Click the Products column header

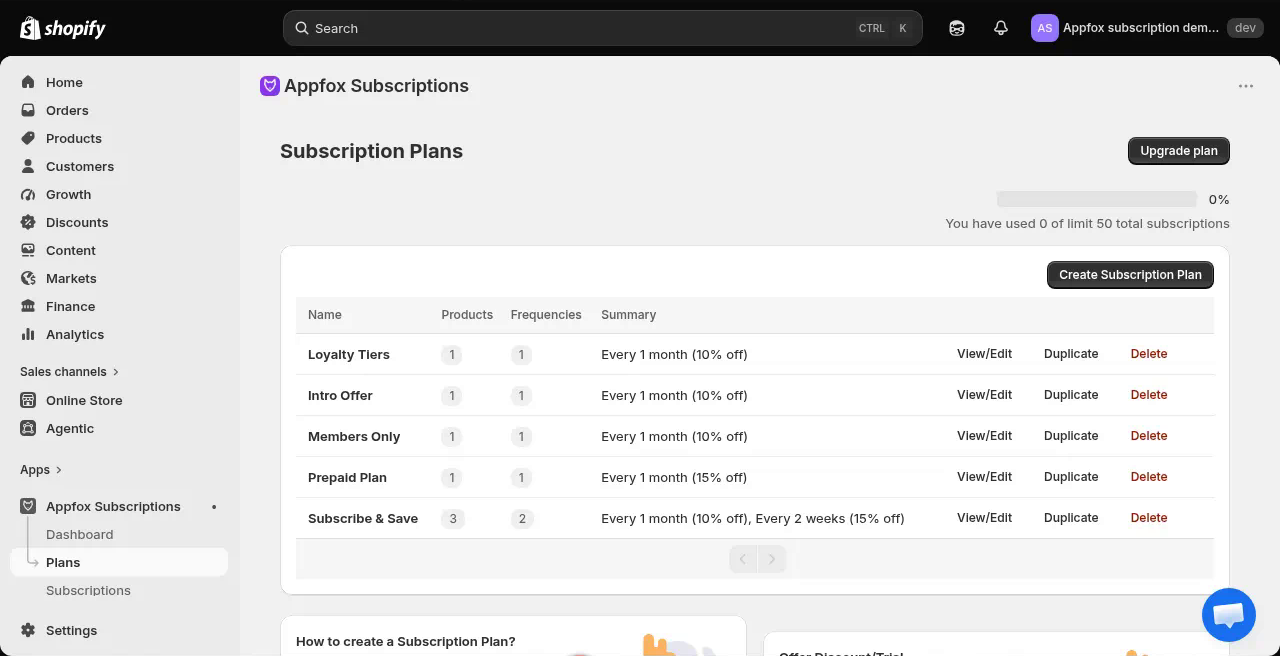[x=467, y=315]
